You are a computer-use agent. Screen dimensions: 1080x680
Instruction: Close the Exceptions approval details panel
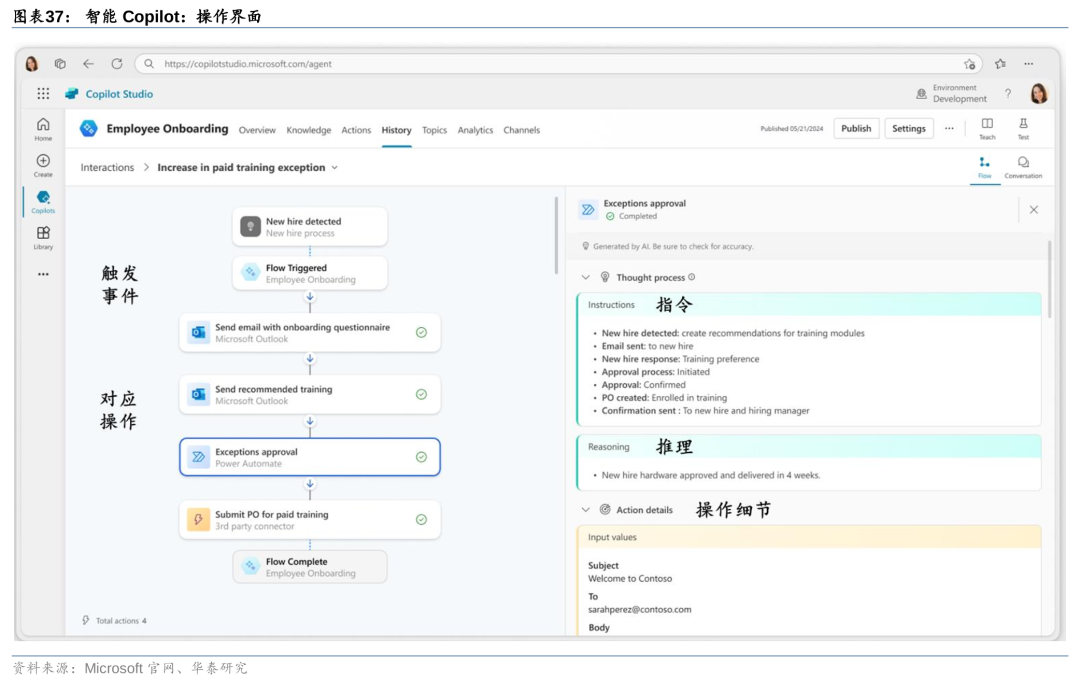click(1033, 210)
